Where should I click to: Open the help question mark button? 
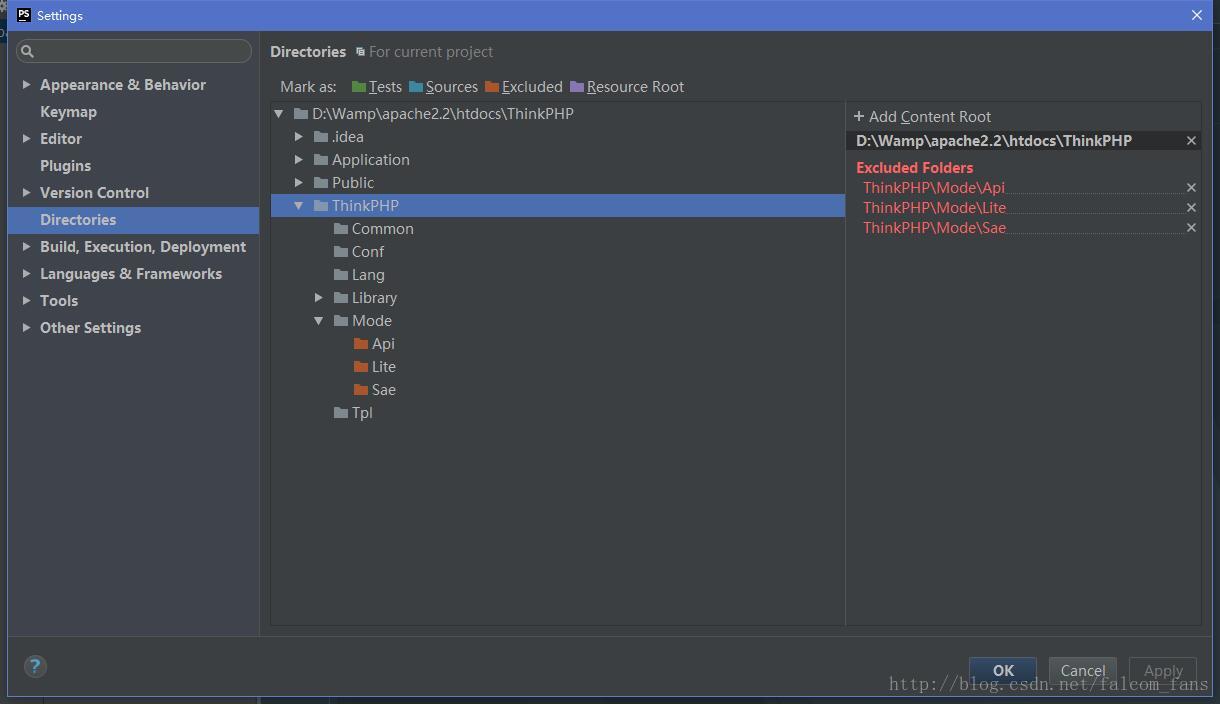[x=35, y=666]
